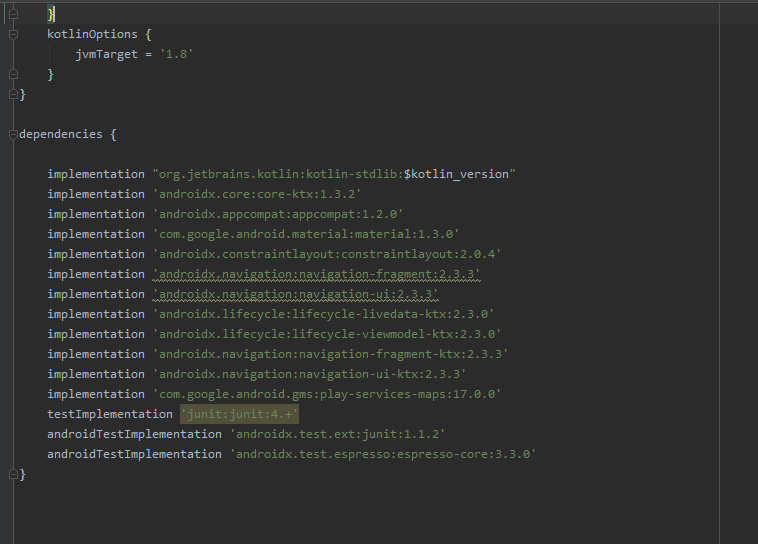
Task: Click the navigation-fragment-ktx:2.3.3 dependency string
Action: [x=330, y=354]
